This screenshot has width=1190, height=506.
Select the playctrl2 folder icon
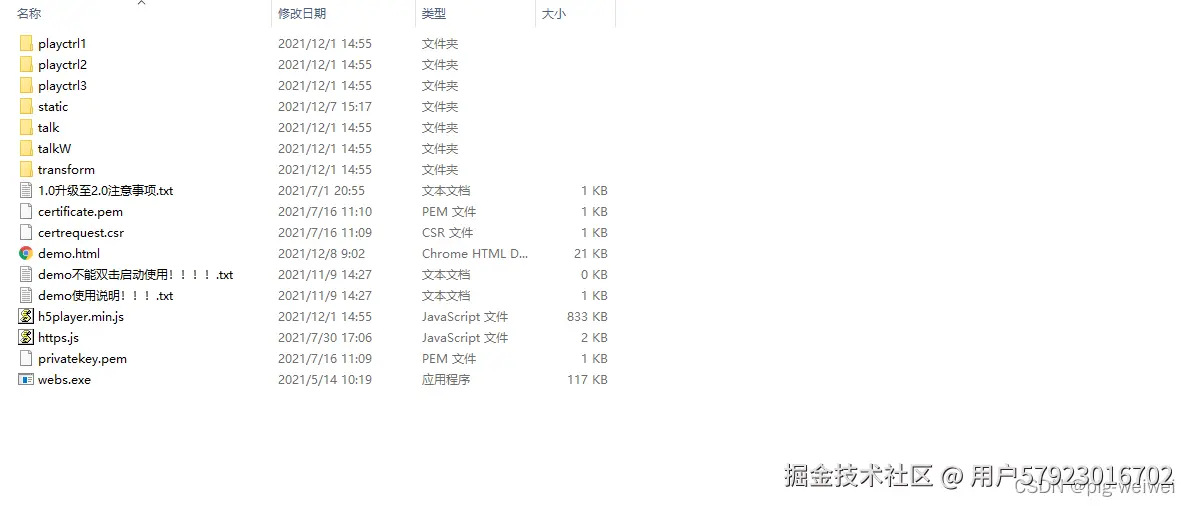pos(26,64)
